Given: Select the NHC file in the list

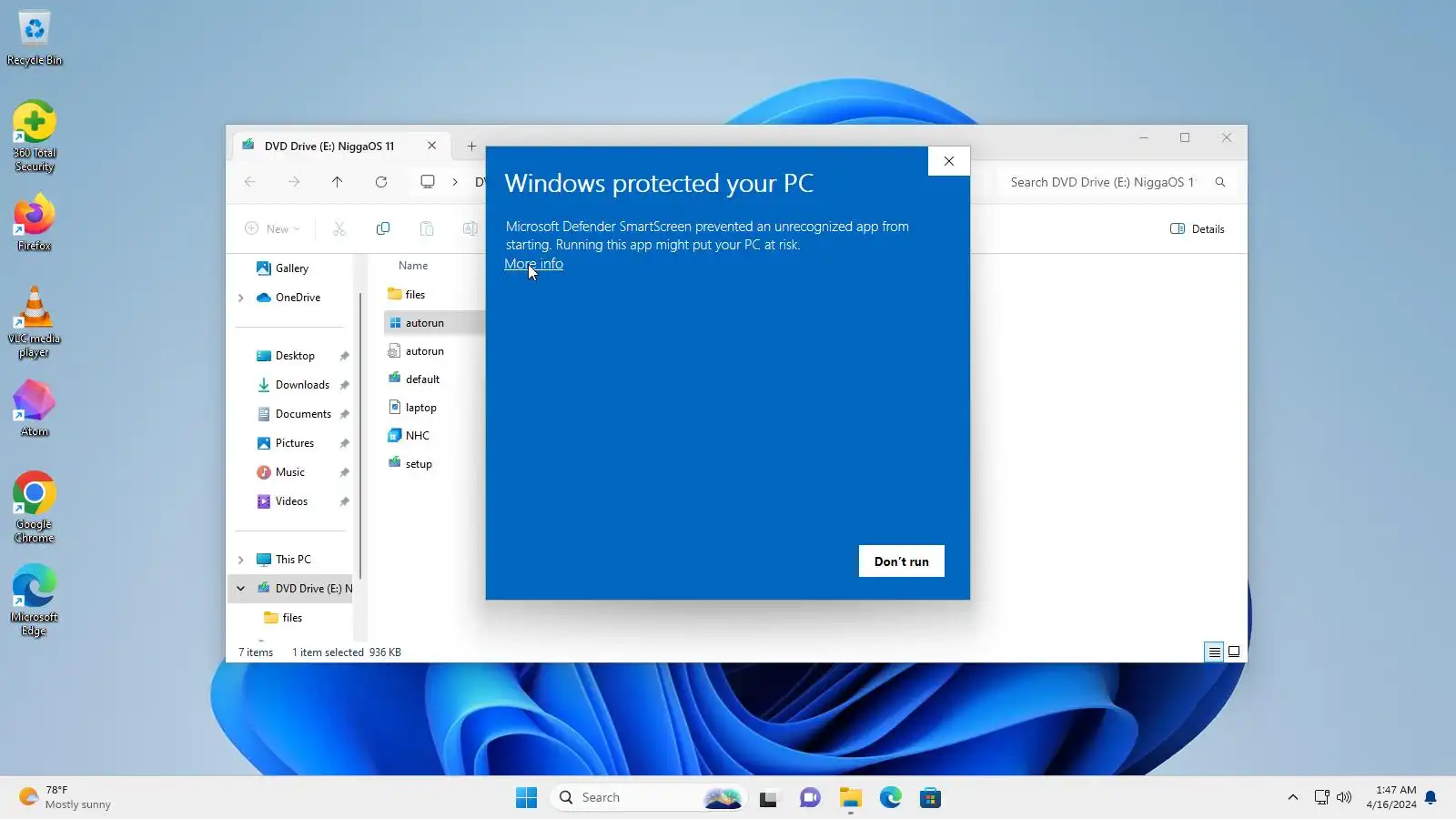Looking at the screenshot, I should pyautogui.click(x=409, y=436).
